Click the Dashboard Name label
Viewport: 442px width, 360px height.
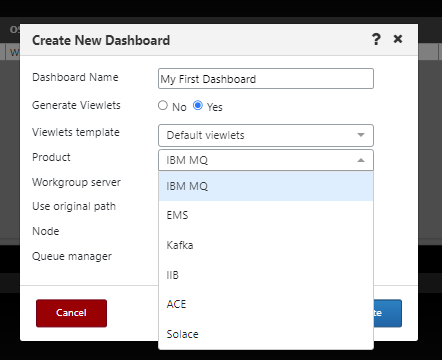point(75,77)
